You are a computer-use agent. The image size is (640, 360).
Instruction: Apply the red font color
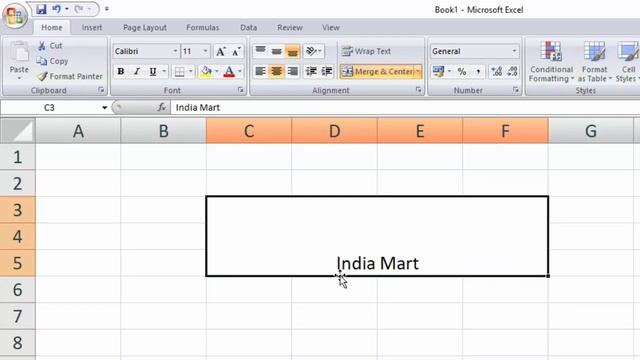(229, 72)
